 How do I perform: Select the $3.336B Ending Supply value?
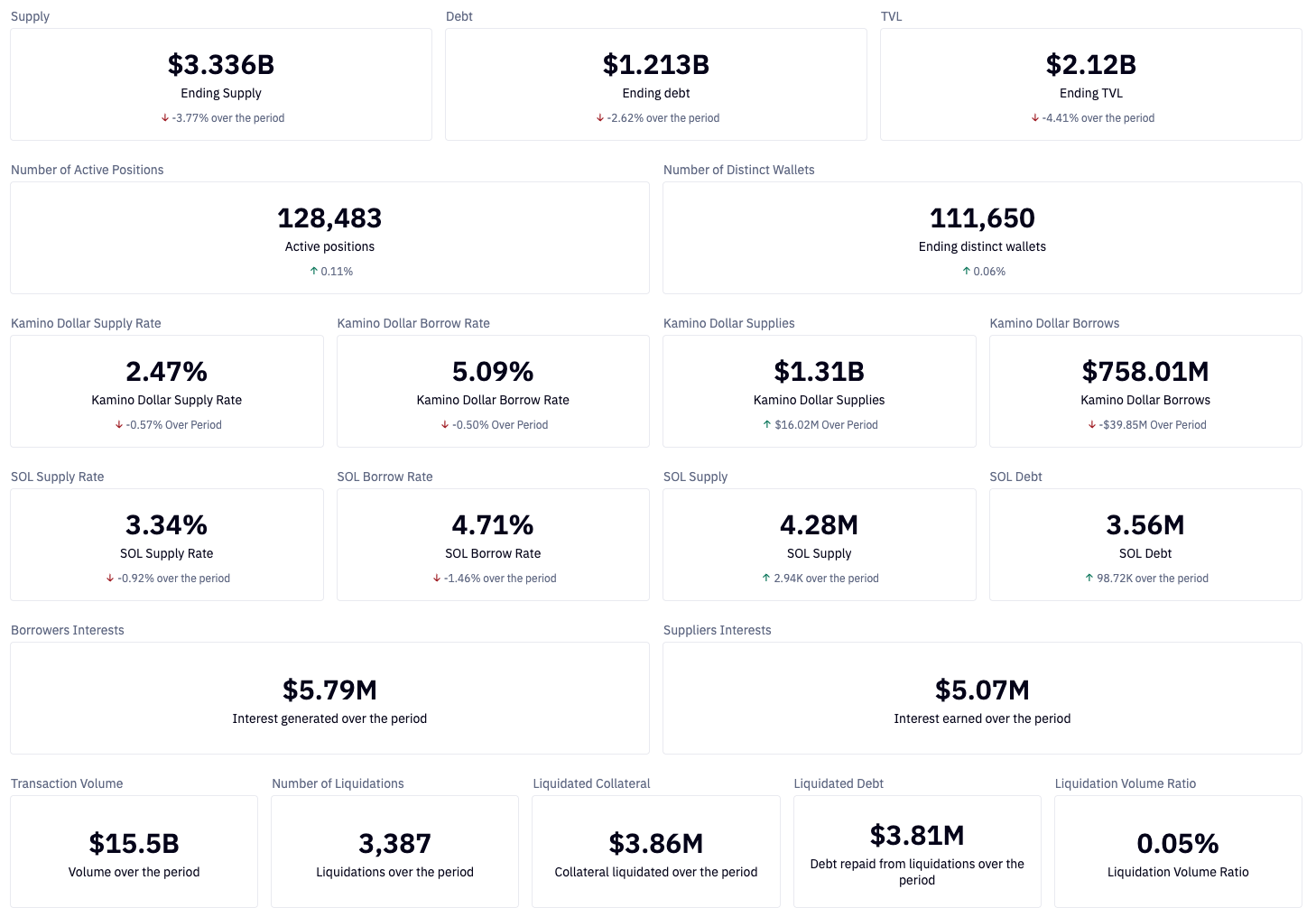221,65
